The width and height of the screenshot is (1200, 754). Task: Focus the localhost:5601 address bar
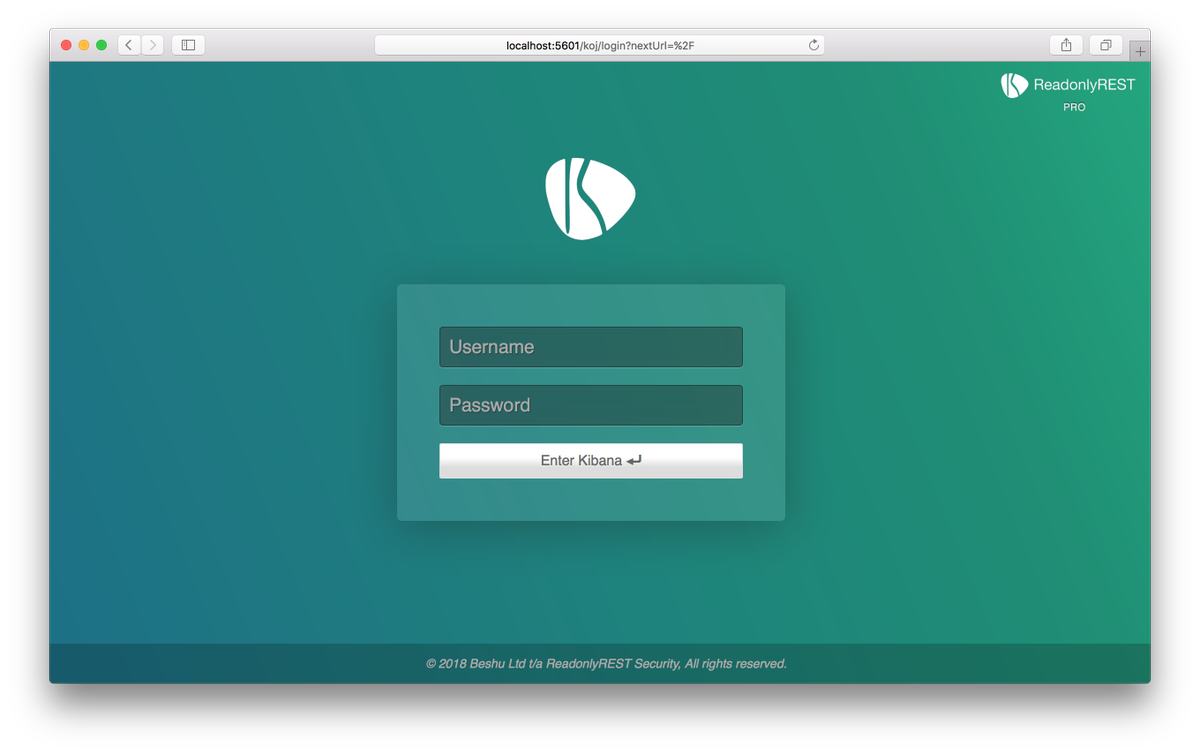point(599,45)
